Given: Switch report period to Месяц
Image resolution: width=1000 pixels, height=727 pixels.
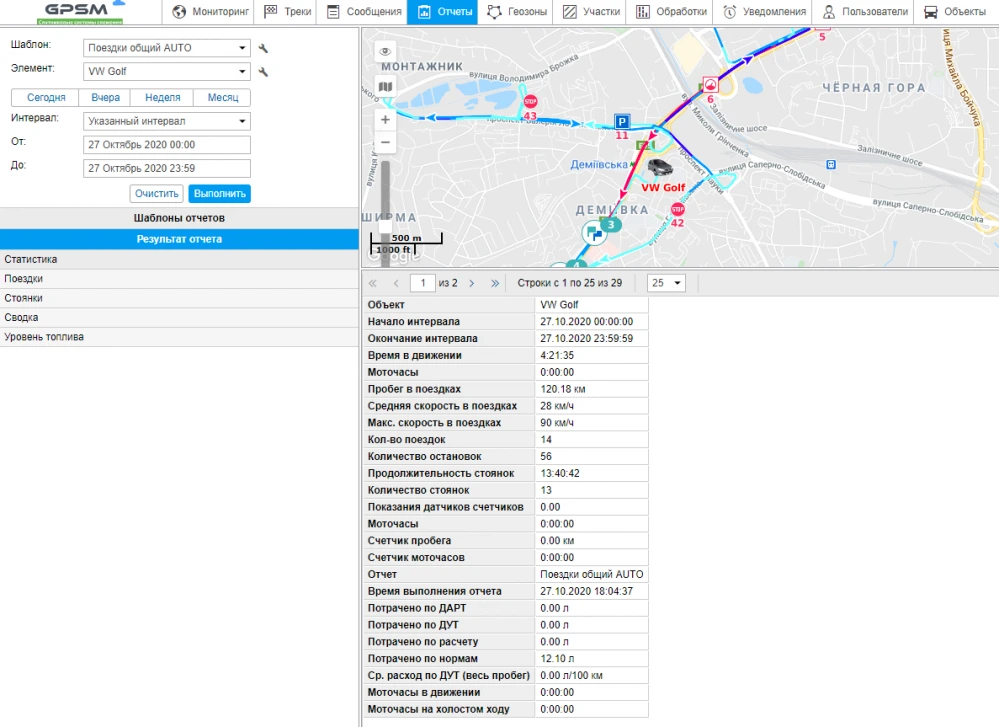Looking at the screenshot, I should (x=221, y=97).
